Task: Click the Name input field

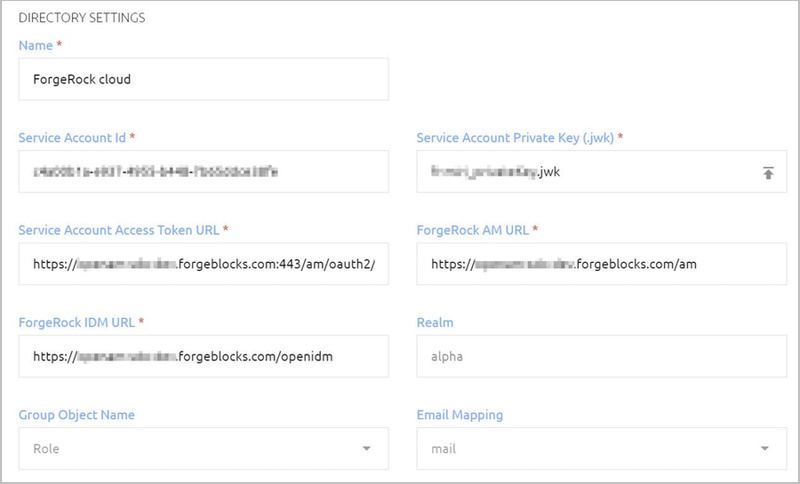Action: [x=204, y=79]
